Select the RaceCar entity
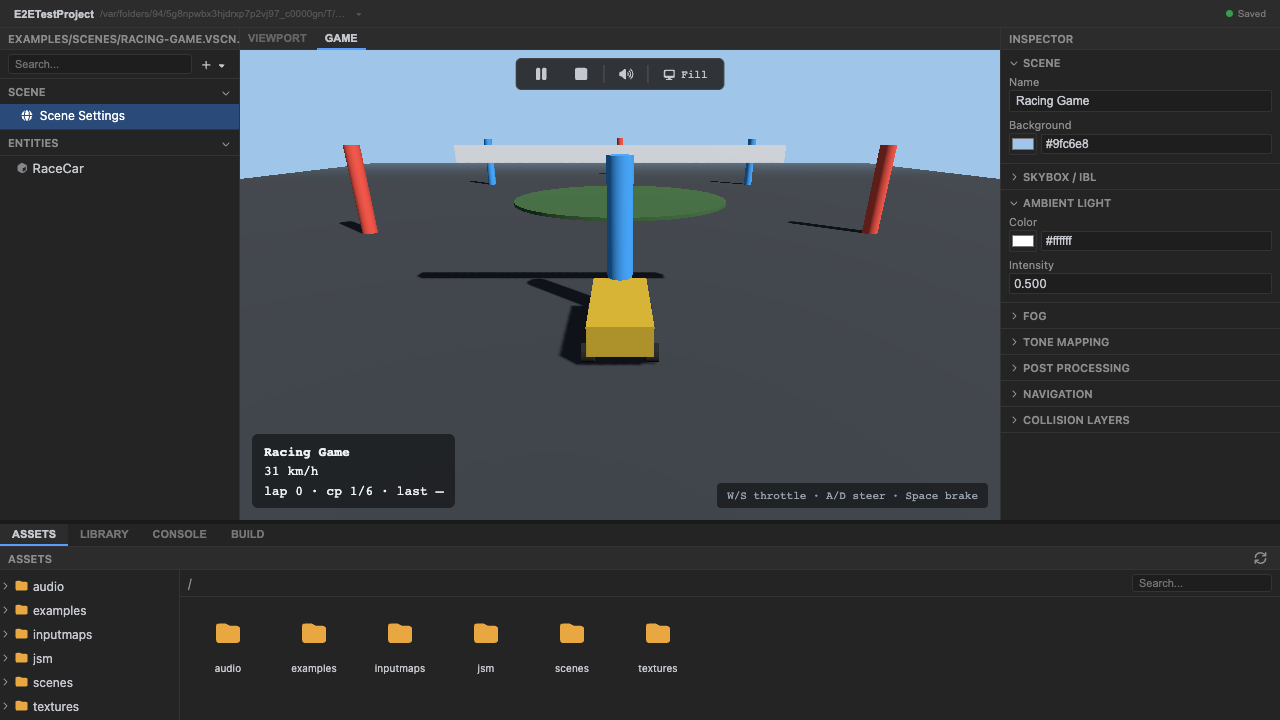 120,168
